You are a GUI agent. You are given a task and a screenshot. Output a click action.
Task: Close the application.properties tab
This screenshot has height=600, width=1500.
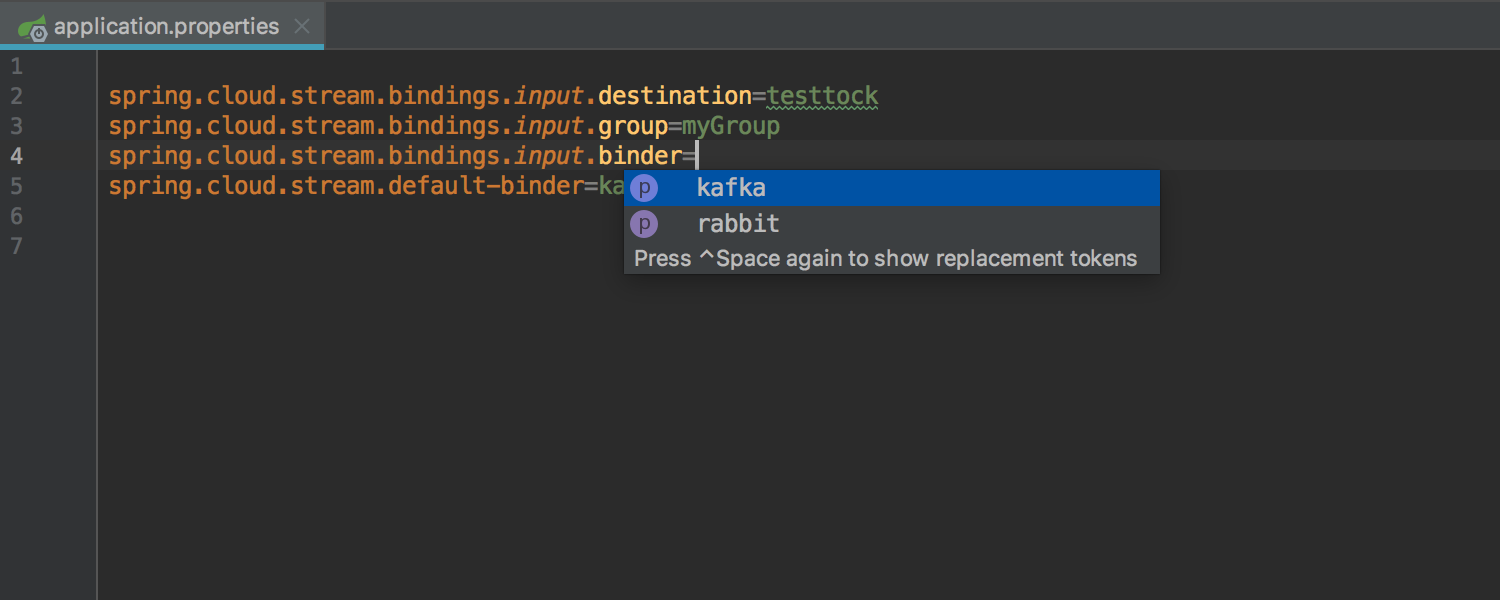(302, 27)
